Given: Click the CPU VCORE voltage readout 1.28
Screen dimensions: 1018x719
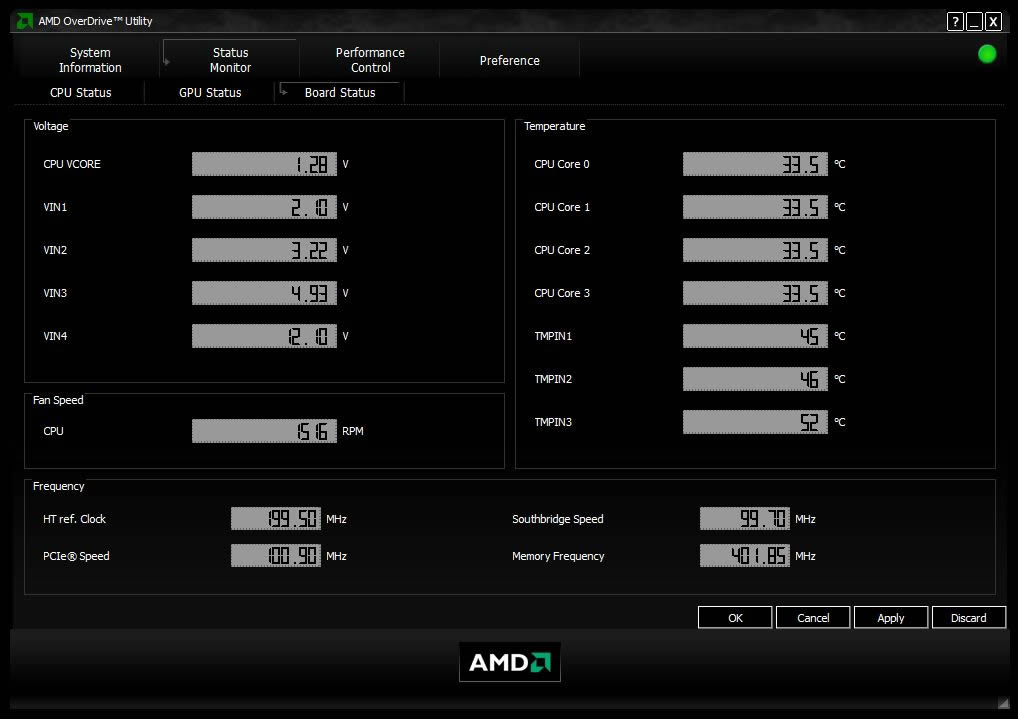Looking at the screenshot, I should (x=264, y=164).
